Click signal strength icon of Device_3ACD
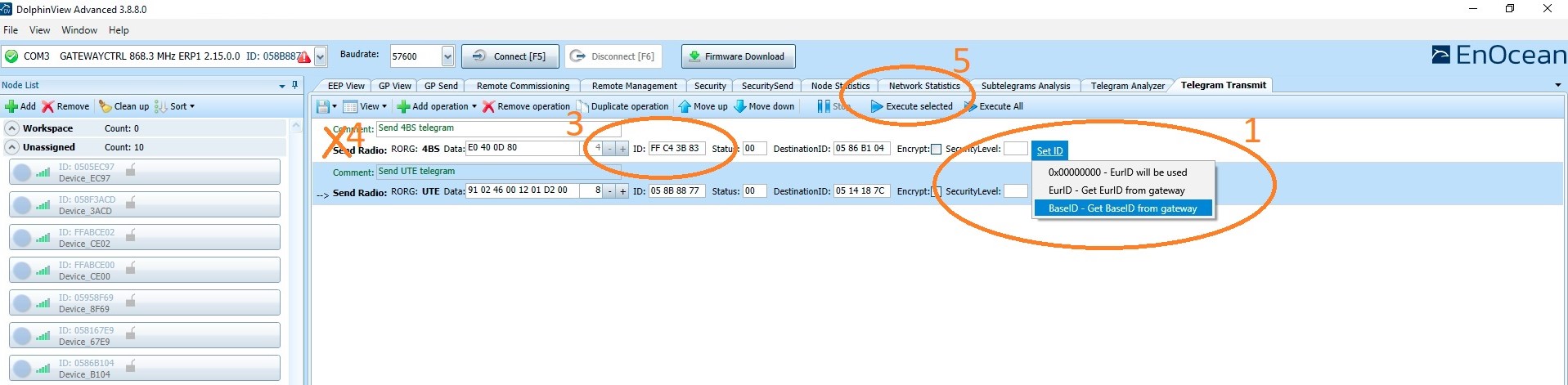The width and height of the screenshot is (1568, 385). click(x=43, y=204)
